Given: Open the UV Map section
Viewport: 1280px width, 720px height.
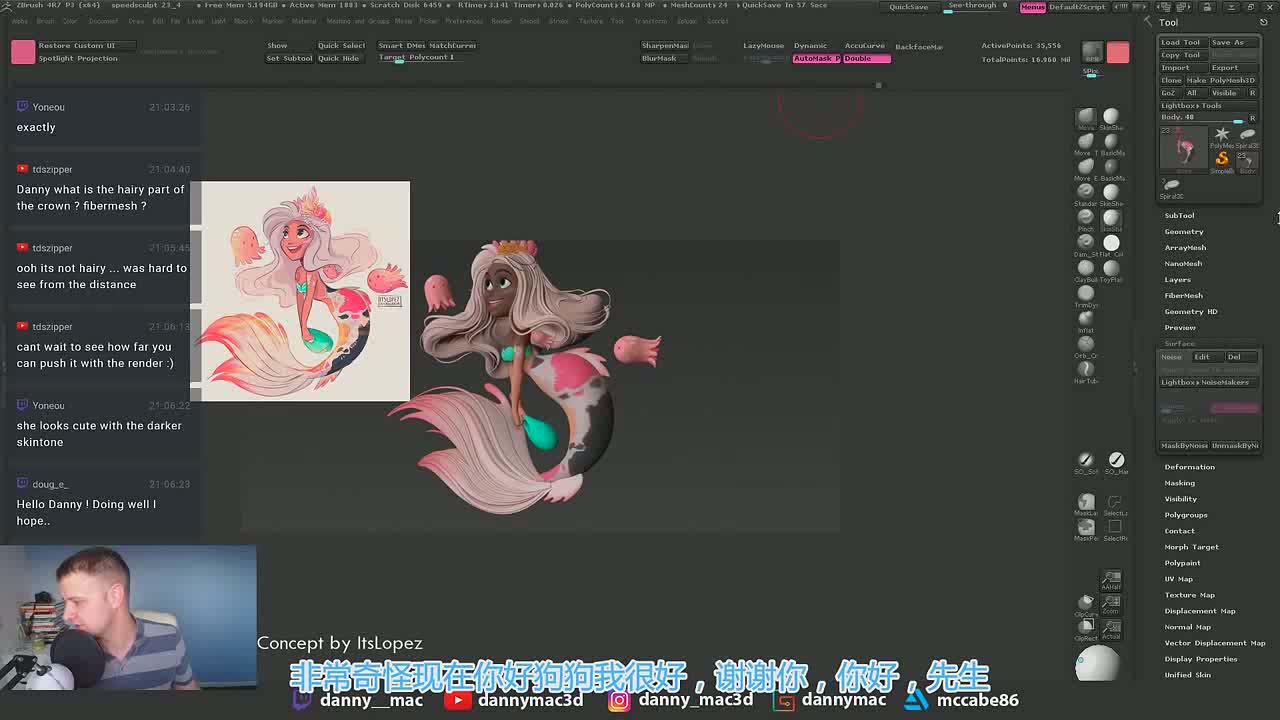Looking at the screenshot, I should [1178, 579].
